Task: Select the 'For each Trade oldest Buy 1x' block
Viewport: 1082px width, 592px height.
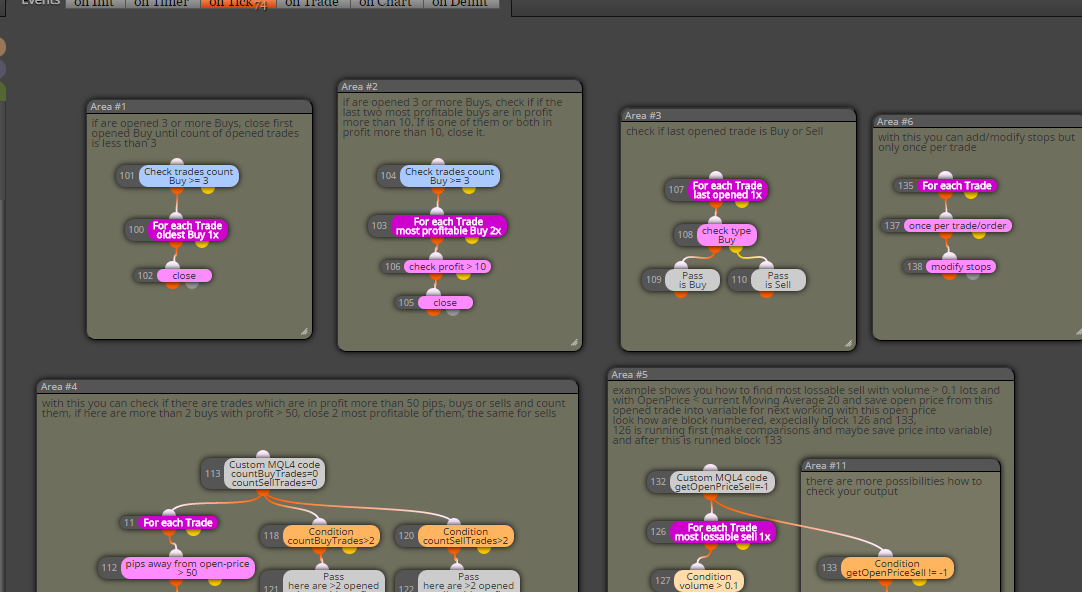Action: tap(187, 230)
